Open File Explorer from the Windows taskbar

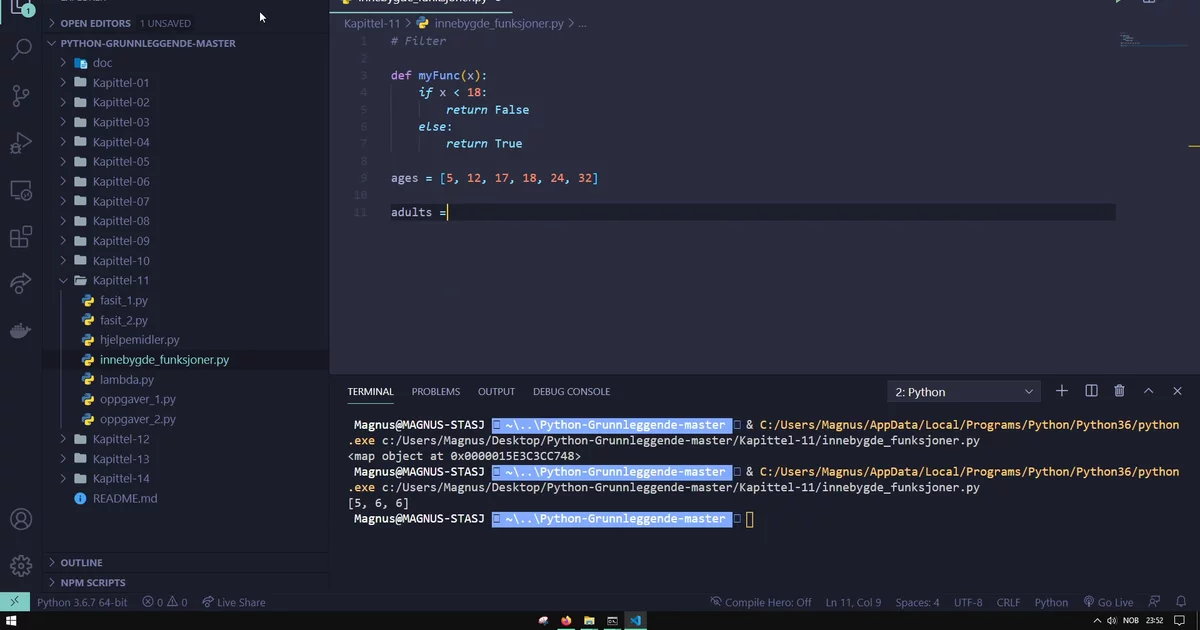tap(589, 621)
